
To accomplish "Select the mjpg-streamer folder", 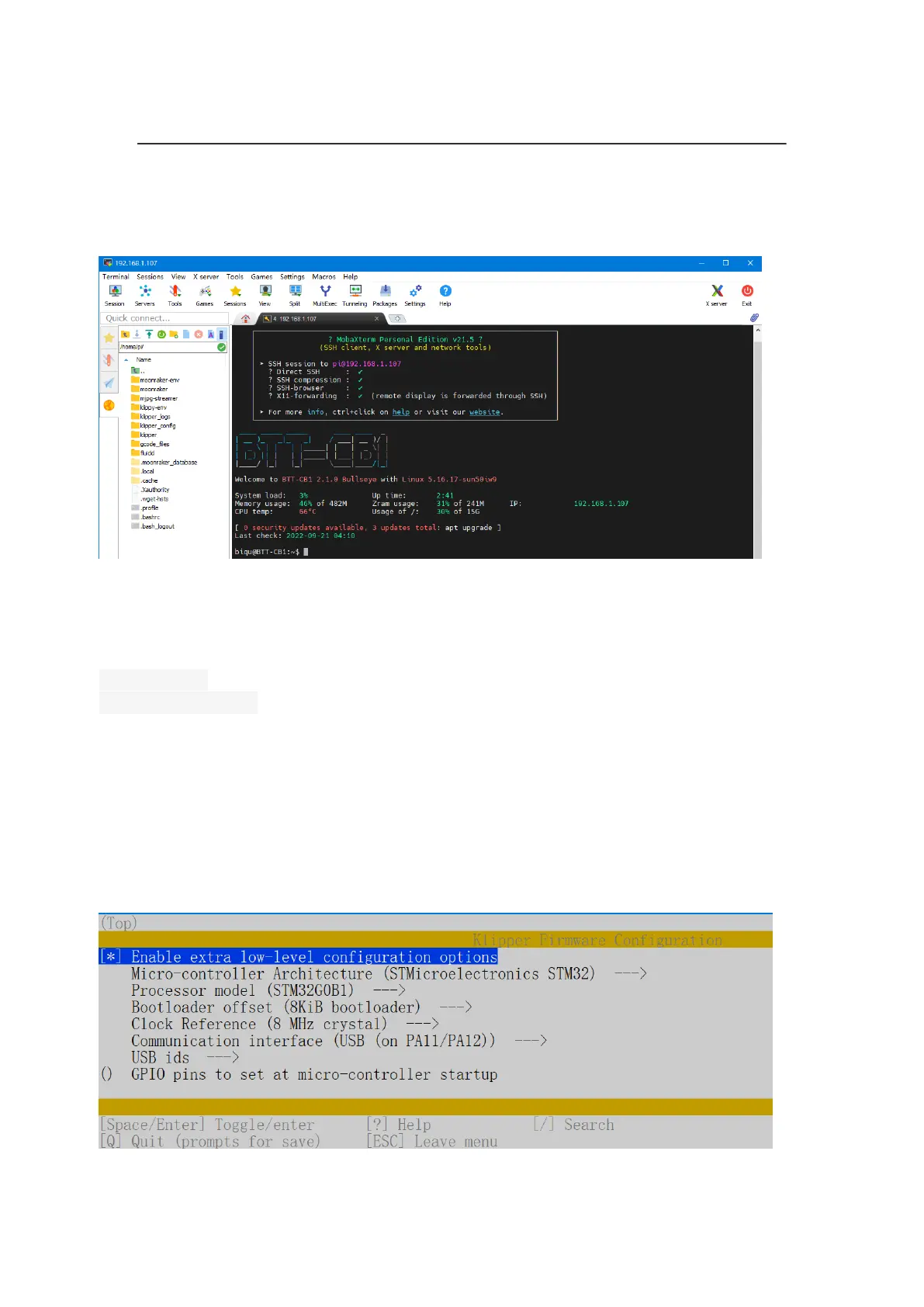I will click(154, 398).
